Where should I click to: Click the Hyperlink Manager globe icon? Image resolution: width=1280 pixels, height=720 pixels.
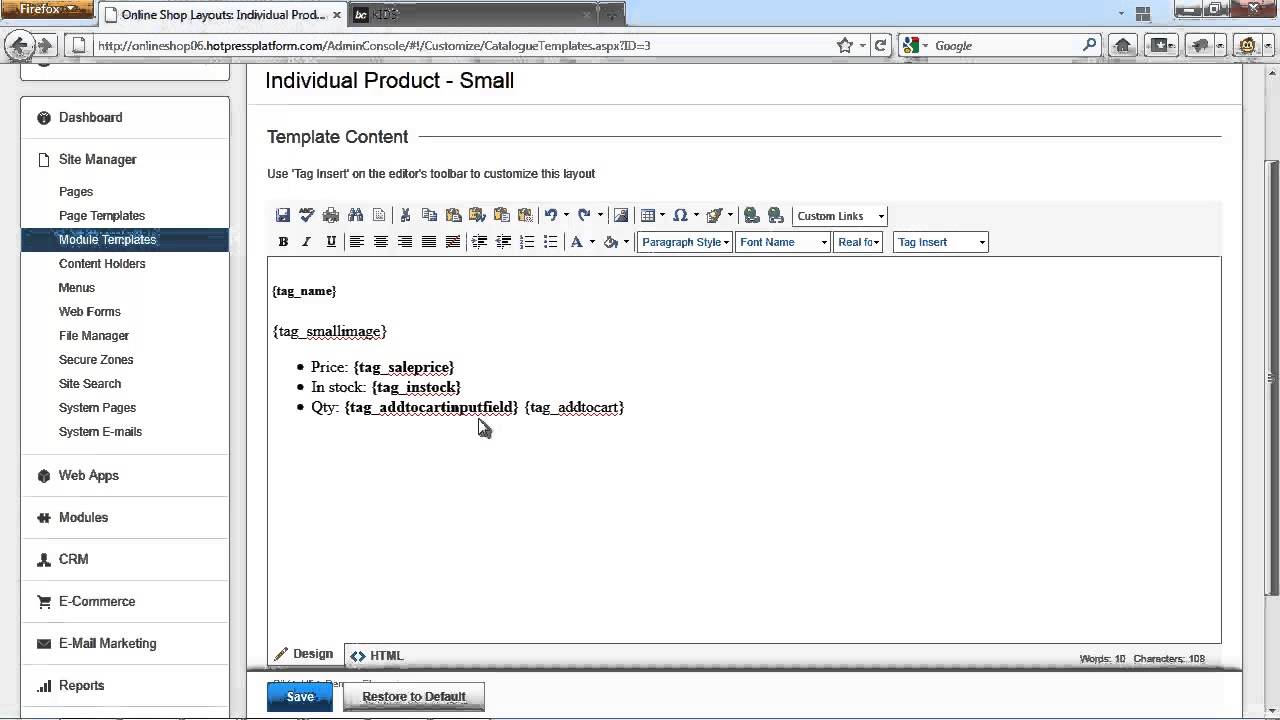pyautogui.click(x=752, y=215)
